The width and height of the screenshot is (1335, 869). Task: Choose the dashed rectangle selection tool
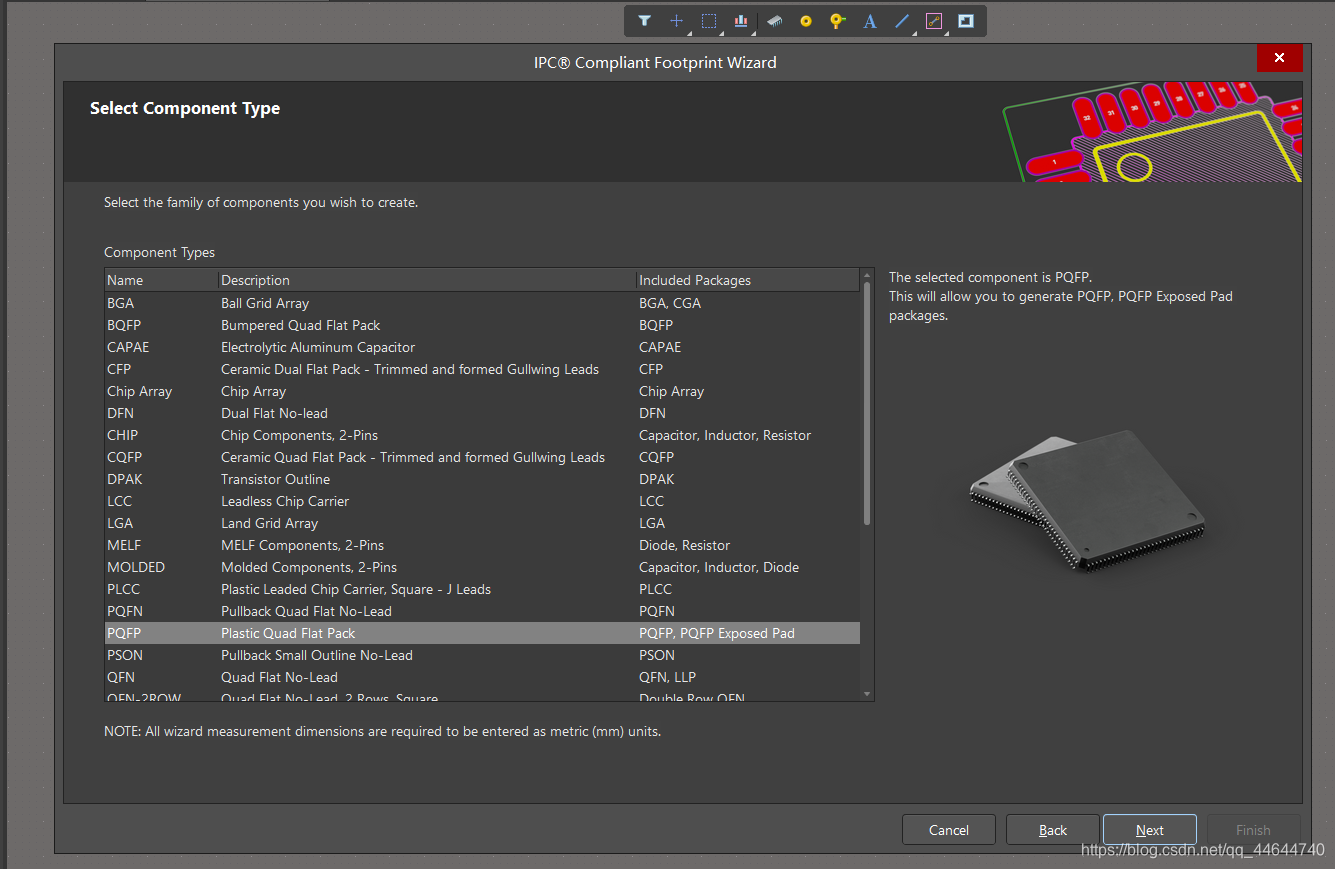click(709, 21)
